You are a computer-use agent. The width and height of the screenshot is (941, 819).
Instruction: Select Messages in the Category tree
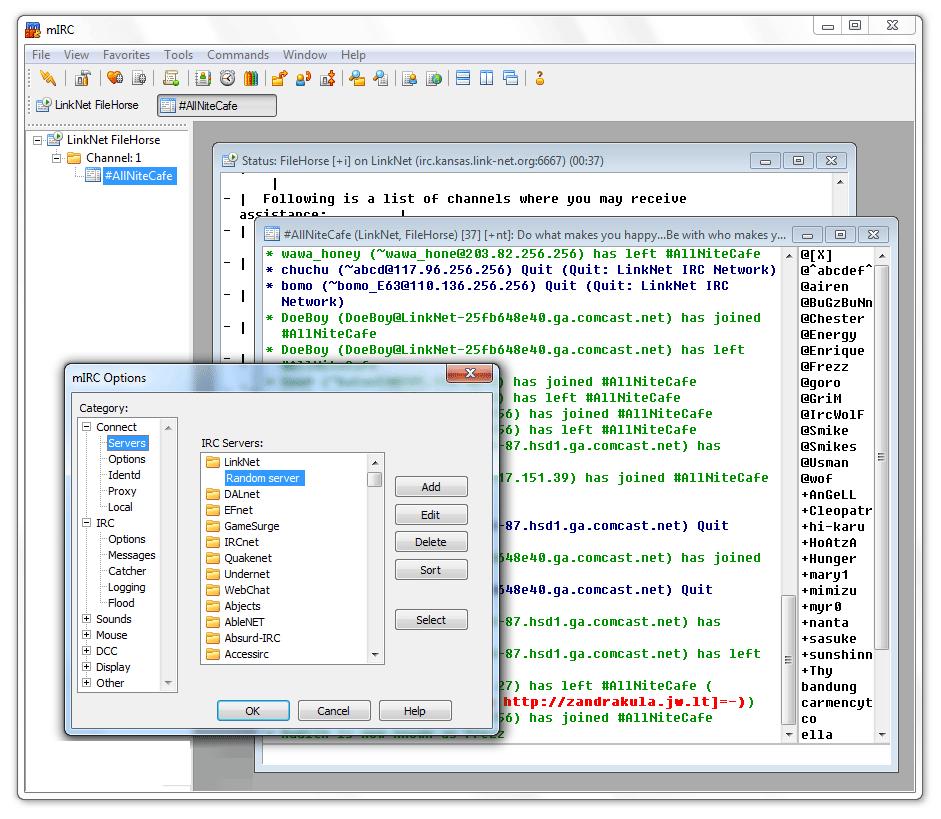(x=131, y=555)
